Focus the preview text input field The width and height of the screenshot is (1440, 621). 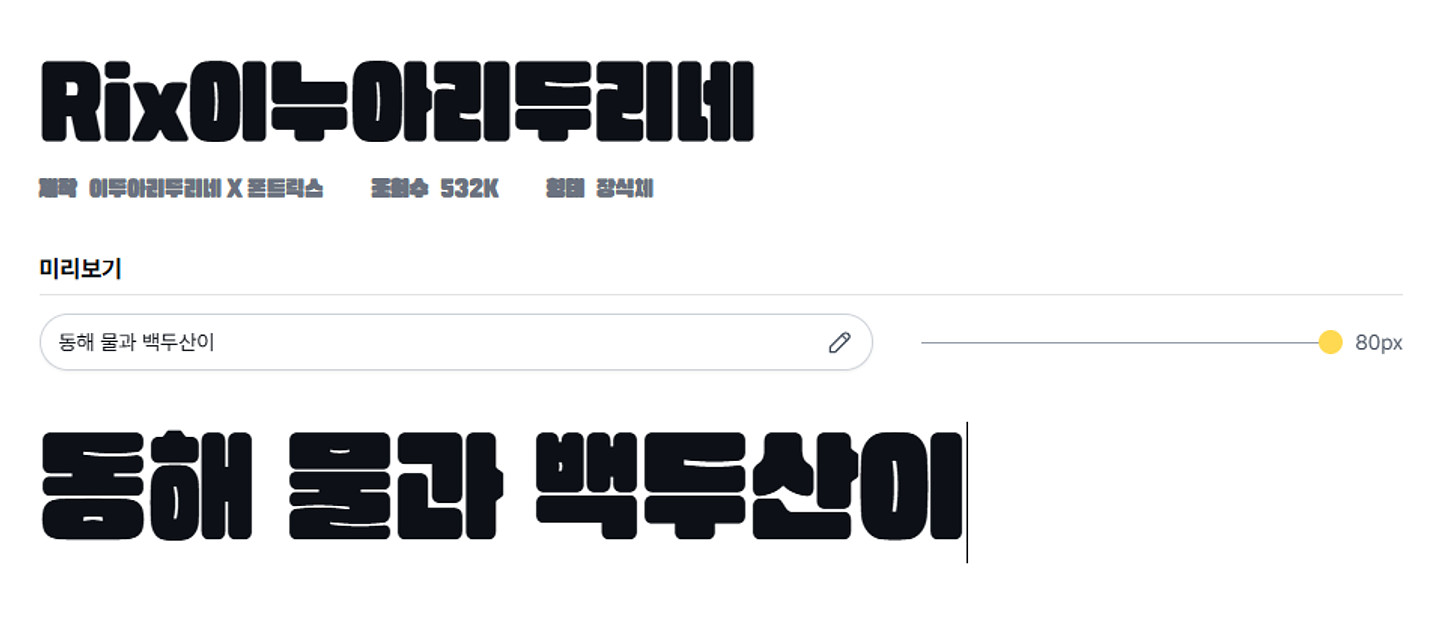coord(456,342)
